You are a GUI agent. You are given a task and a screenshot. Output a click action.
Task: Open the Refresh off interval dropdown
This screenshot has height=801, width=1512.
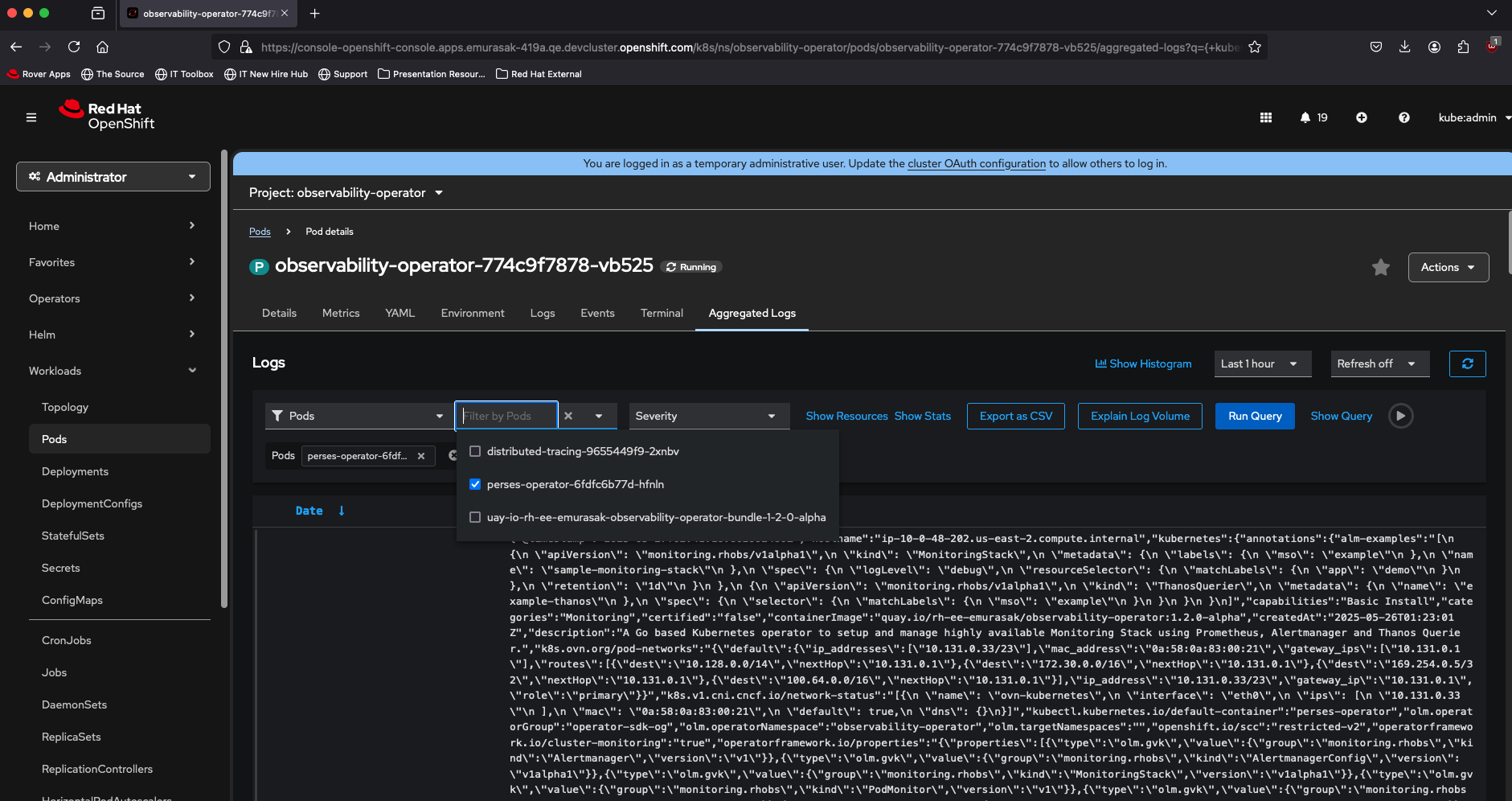tap(1380, 364)
